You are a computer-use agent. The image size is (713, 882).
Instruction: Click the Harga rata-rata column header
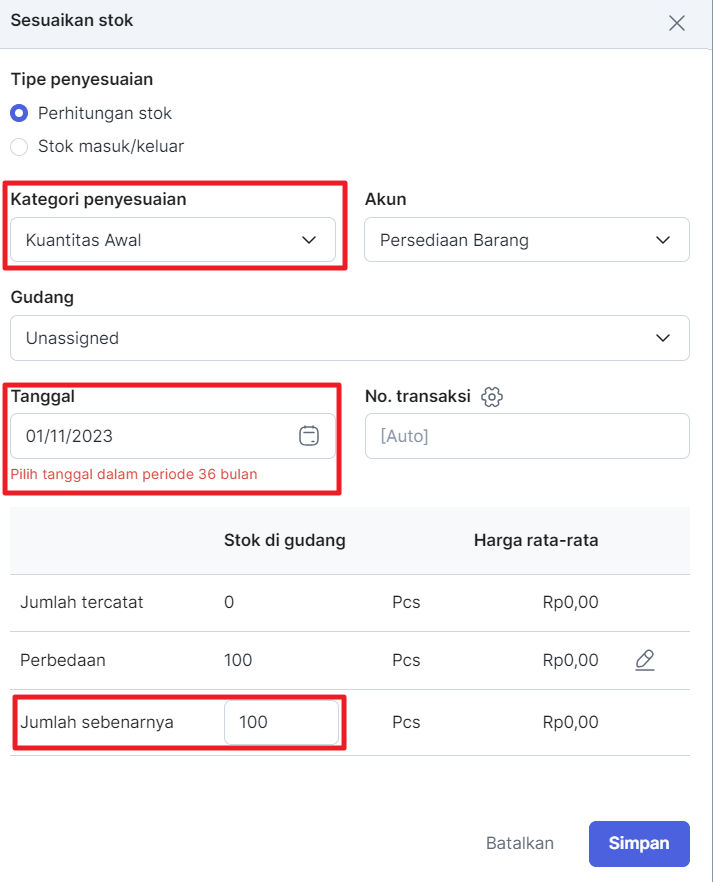click(x=536, y=541)
